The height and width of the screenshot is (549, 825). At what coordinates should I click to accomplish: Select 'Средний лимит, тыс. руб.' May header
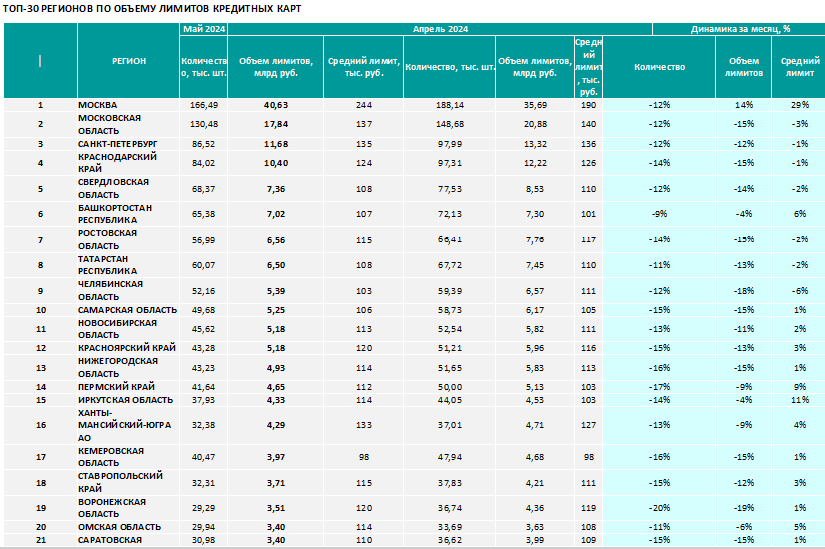[x=364, y=67]
